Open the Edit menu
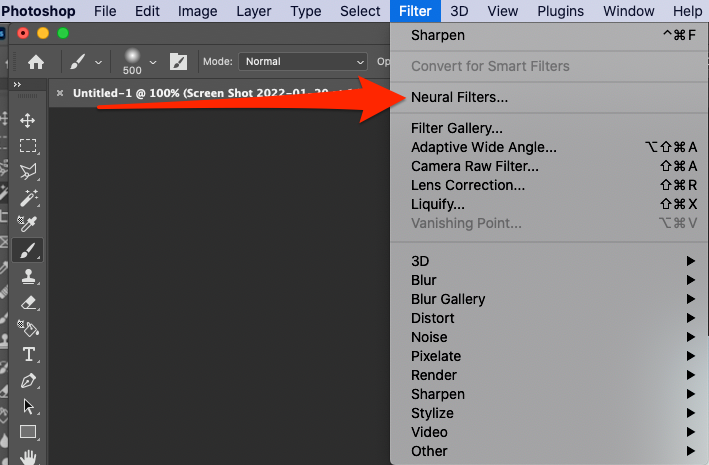The height and width of the screenshot is (465, 709). click(147, 11)
